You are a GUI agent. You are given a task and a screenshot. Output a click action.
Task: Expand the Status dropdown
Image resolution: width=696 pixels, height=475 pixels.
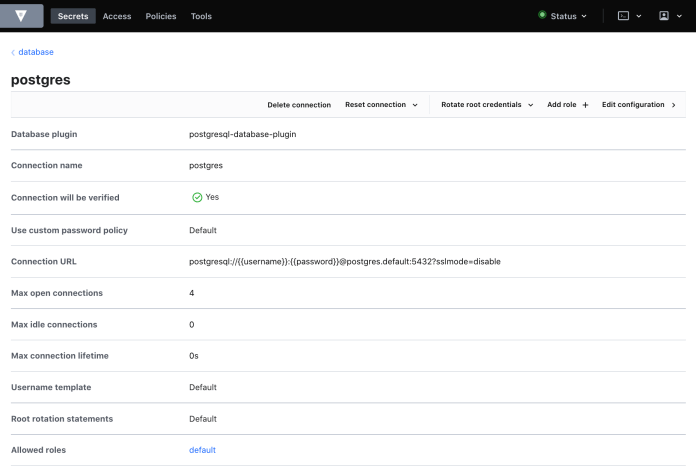pos(564,16)
